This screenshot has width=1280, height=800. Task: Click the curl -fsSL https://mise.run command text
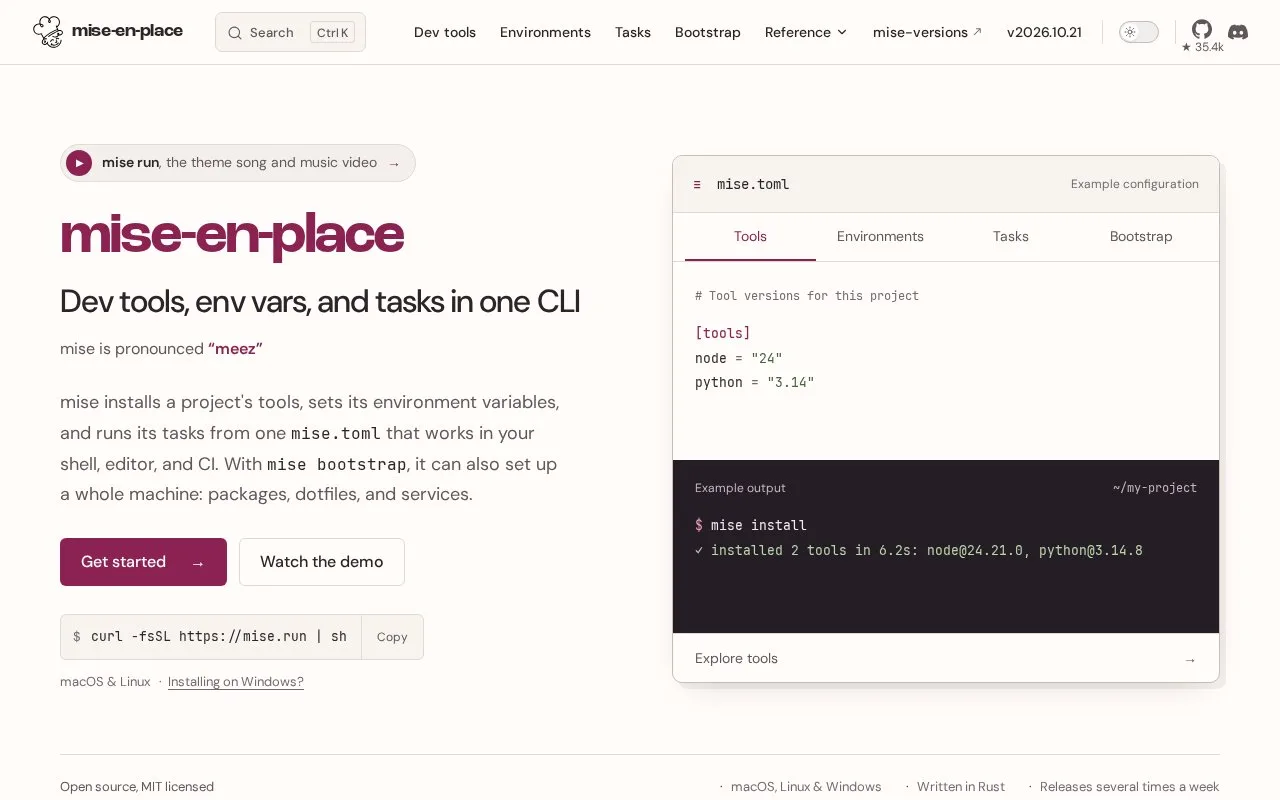point(219,637)
